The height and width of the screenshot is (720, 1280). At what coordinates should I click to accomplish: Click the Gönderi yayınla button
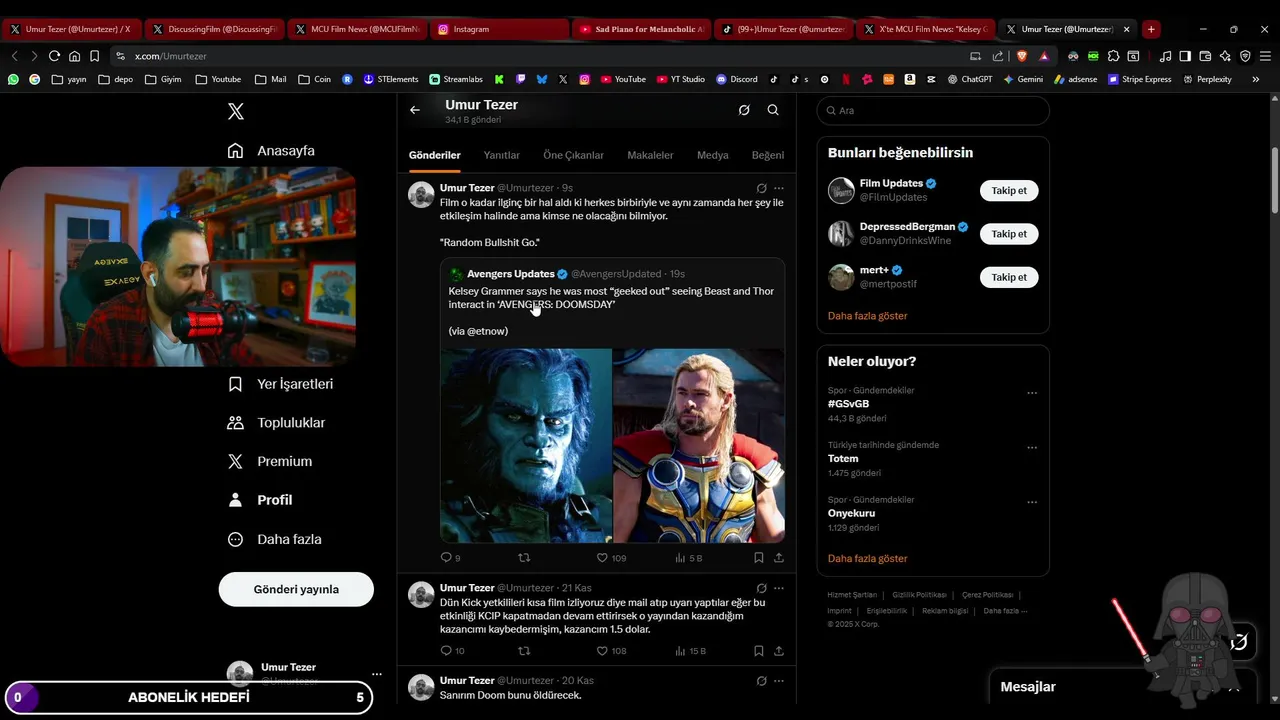pos(296,589)
